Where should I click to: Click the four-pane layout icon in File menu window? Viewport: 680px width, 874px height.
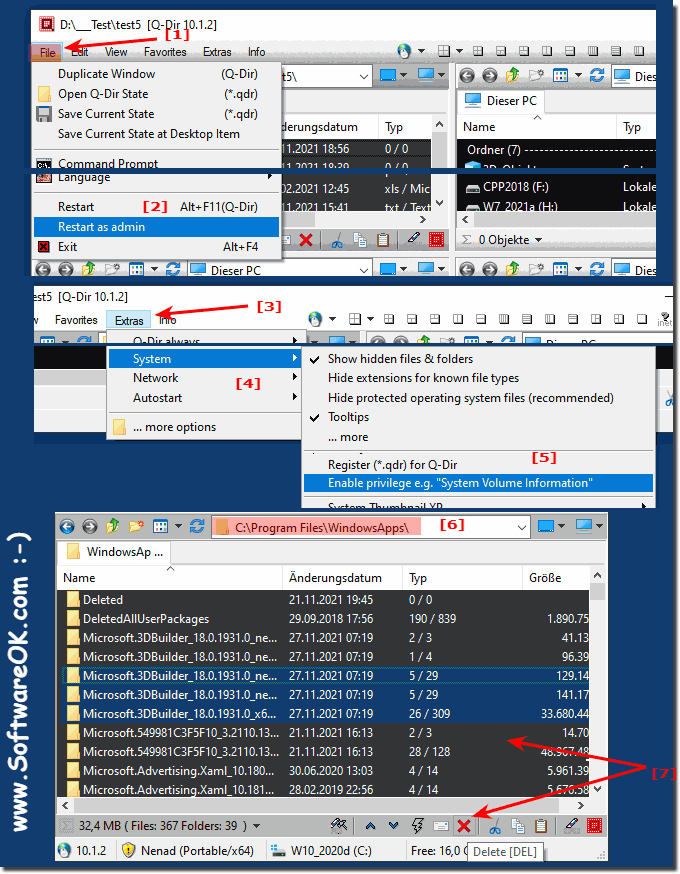pos(444,51)
